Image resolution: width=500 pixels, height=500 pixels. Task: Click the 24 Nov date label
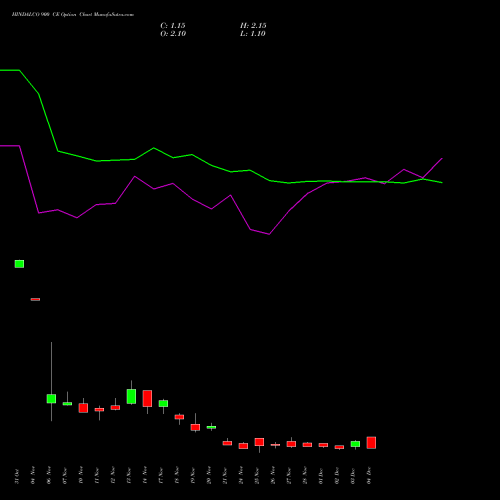[x=241, y=476]
